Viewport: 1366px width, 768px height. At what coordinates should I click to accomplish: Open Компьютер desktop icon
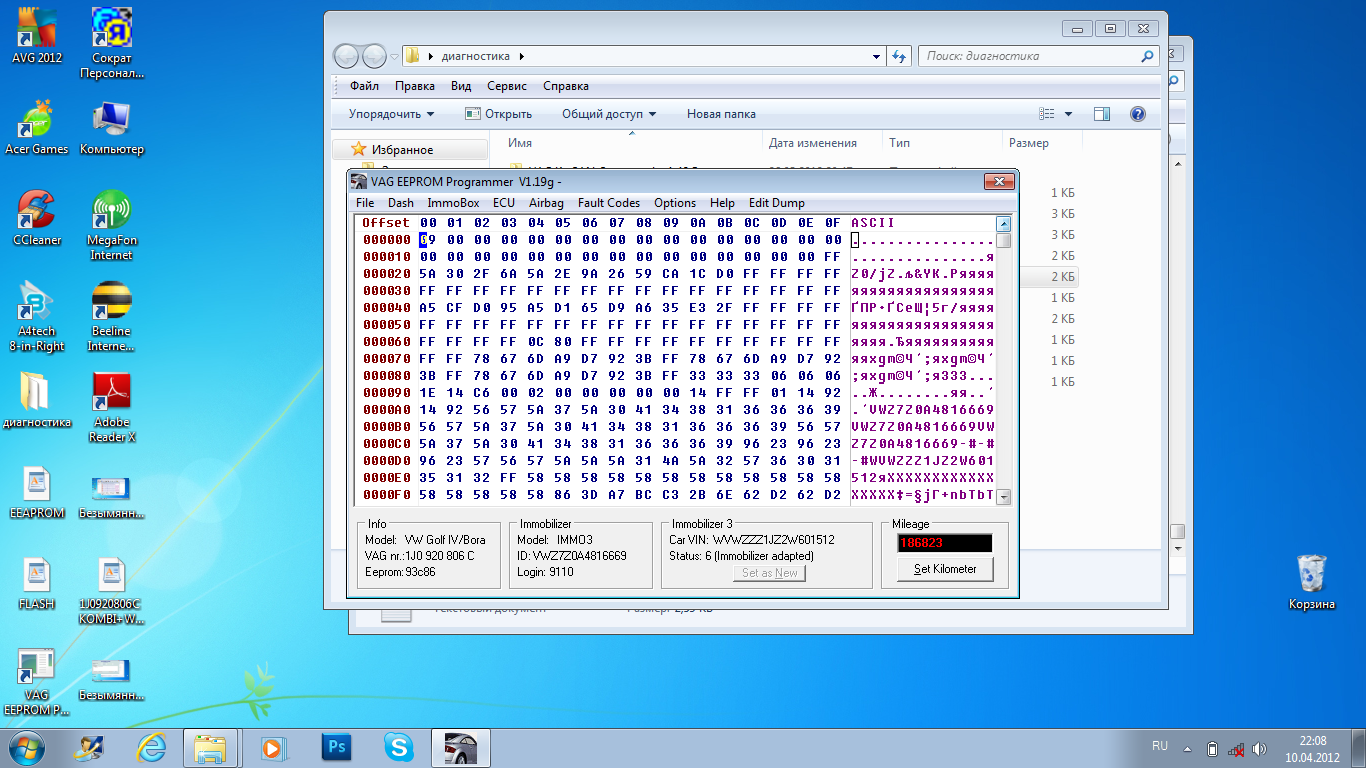coord(111,127)
